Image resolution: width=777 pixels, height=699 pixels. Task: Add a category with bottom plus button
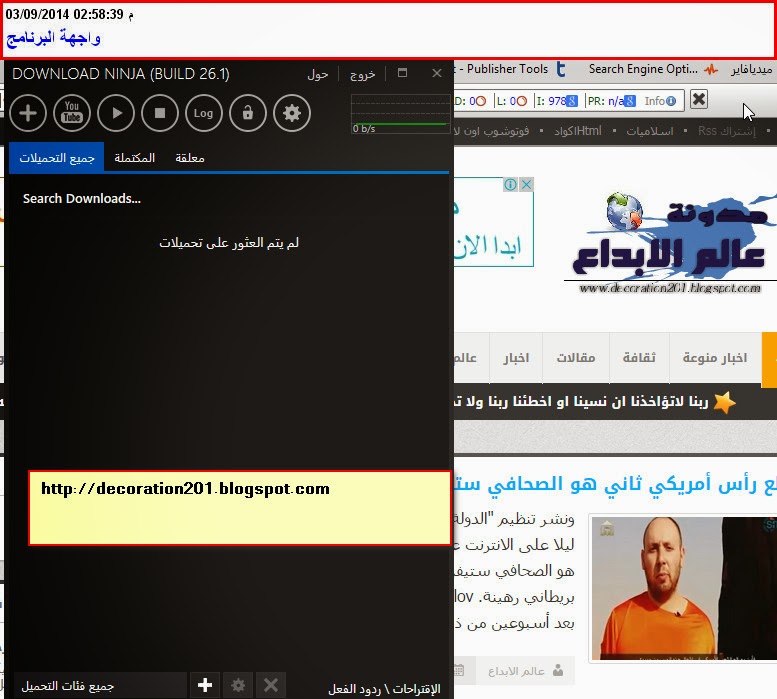205,685
